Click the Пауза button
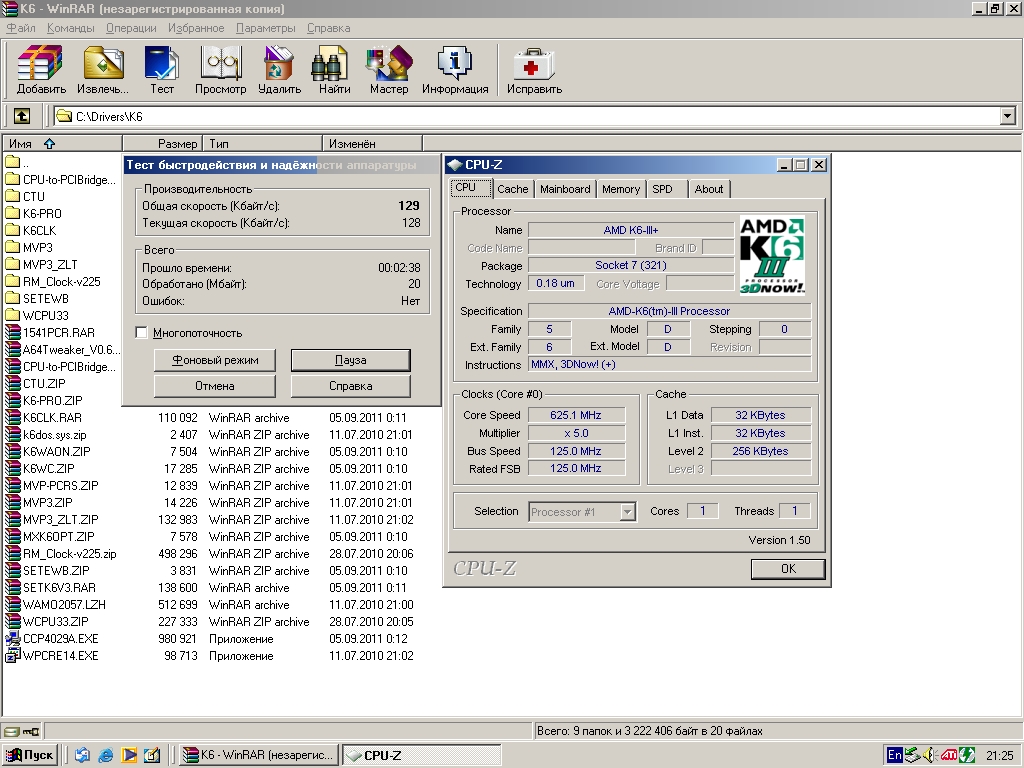The width and height of the screenshot is (1024, 768). [x=351, y=360]
